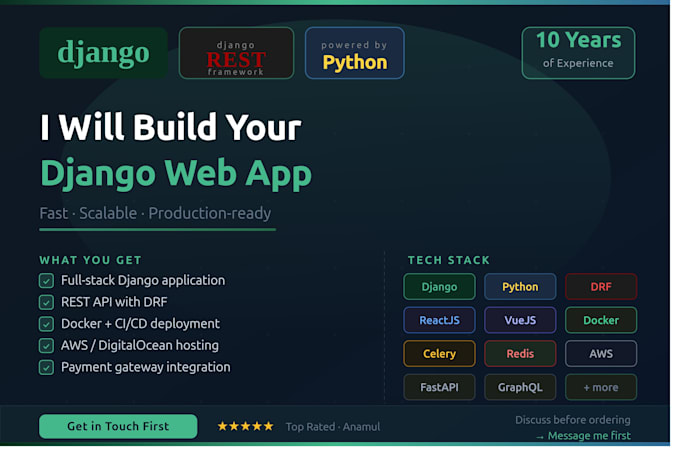Click the powered by Python badge
680x456 pixels.
tap(354, 53)
